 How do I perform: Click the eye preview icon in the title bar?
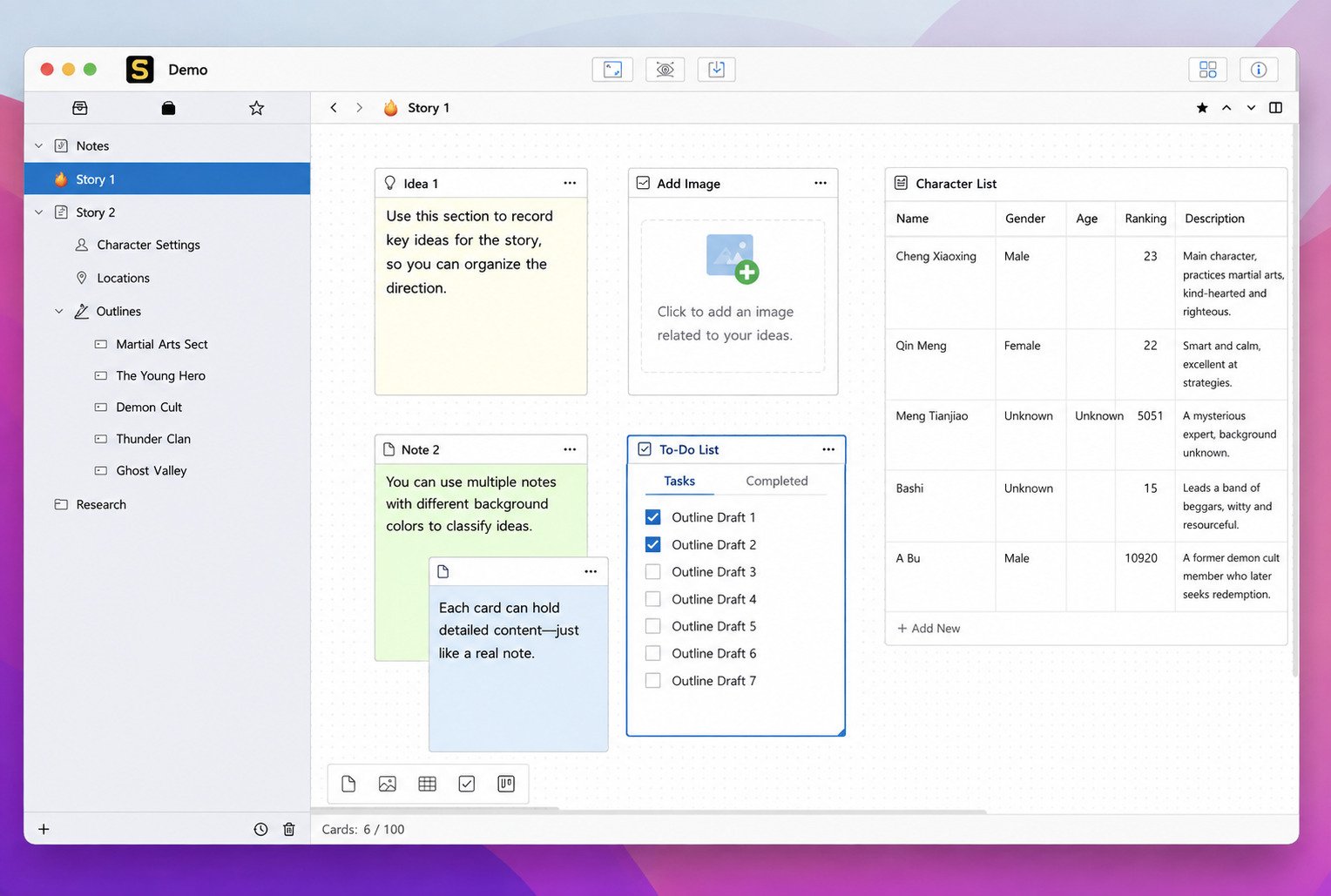coord(665,70)
